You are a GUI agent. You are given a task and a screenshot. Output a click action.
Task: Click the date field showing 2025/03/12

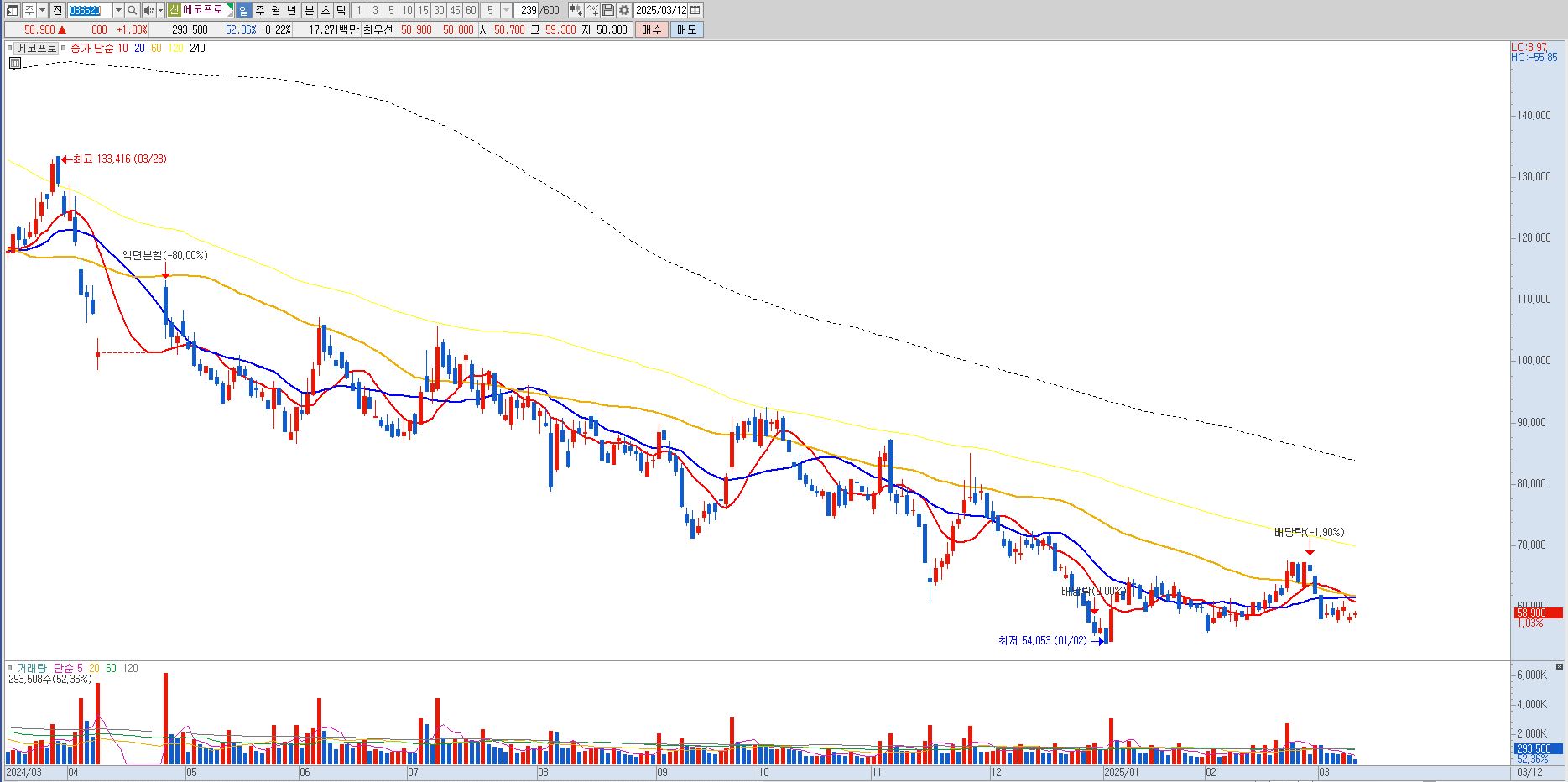pos(661,10)
